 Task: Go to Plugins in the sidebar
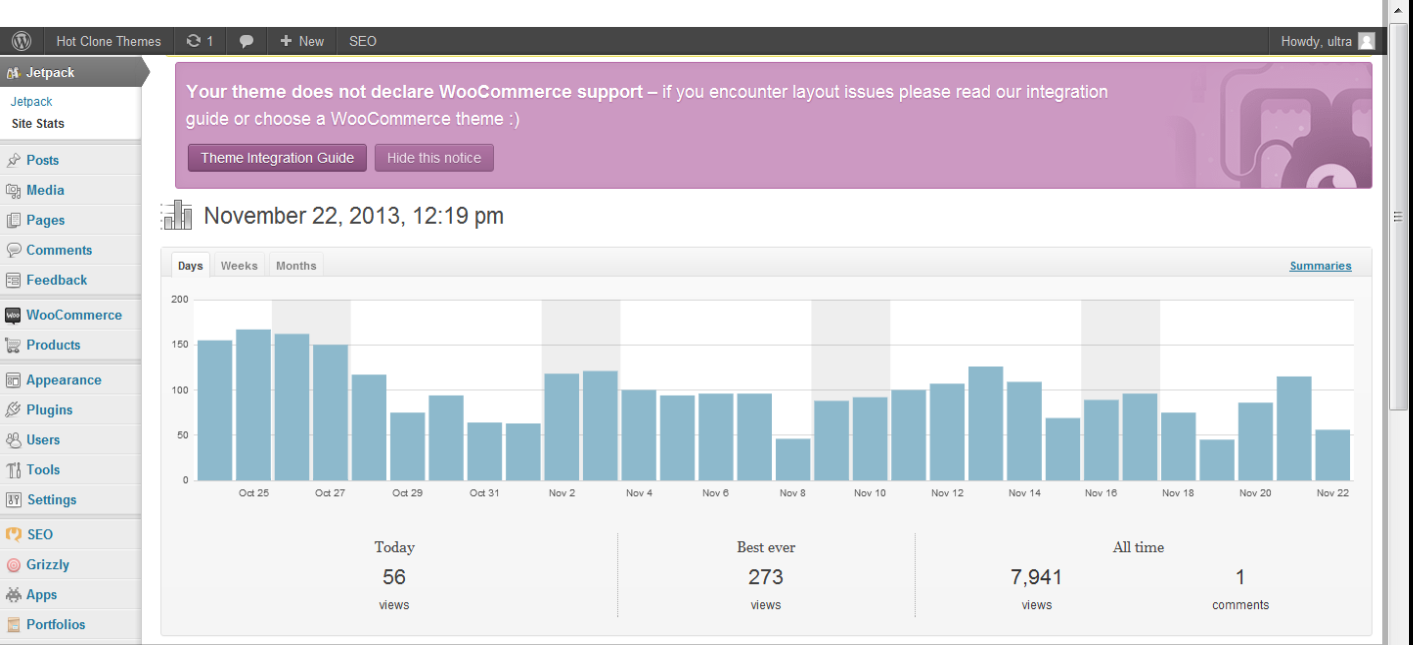(49, 410)
